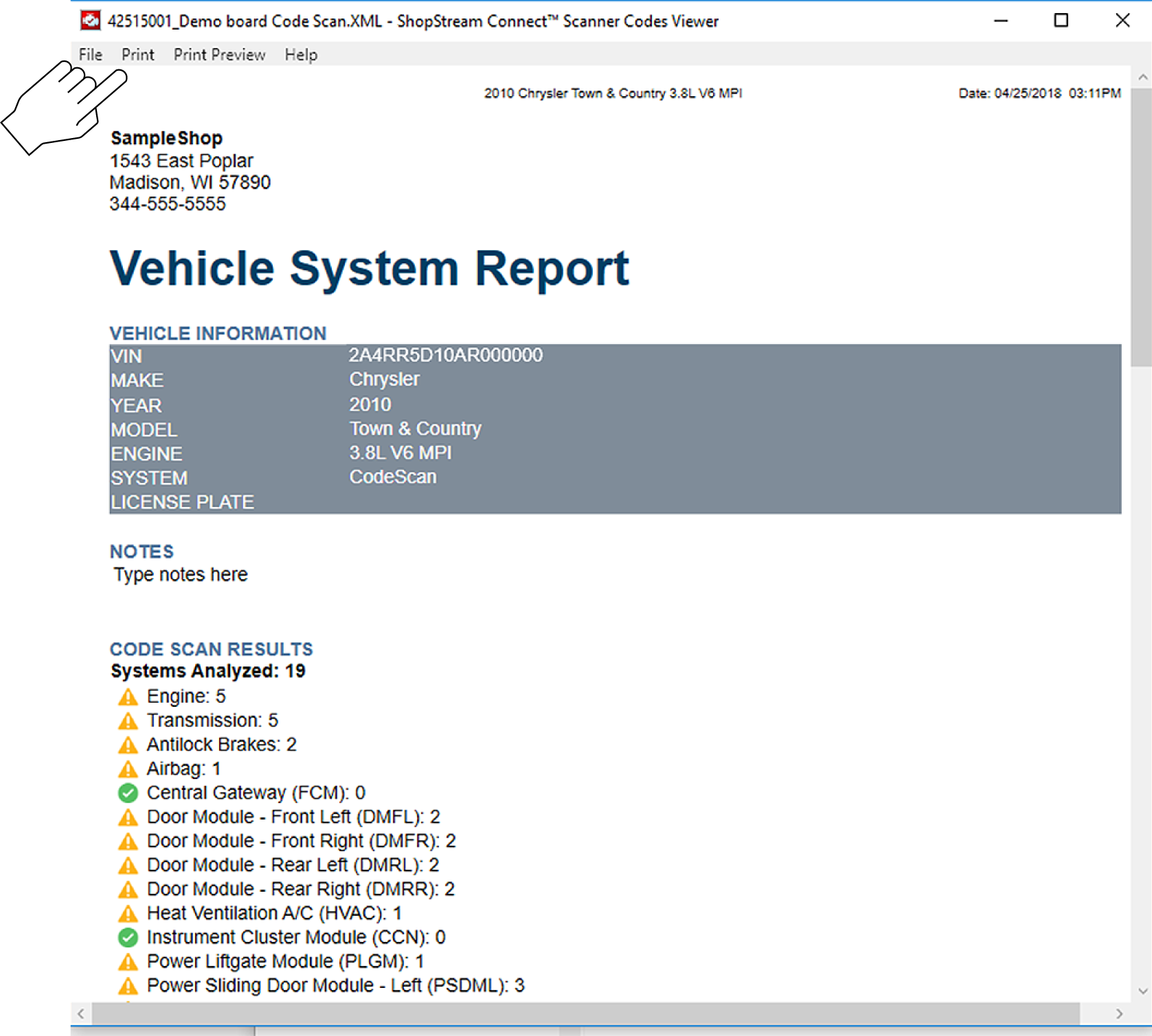Click the green checkmark beside Central Gateway (FCM)
1152x1036 pixels.
point(128,793)
